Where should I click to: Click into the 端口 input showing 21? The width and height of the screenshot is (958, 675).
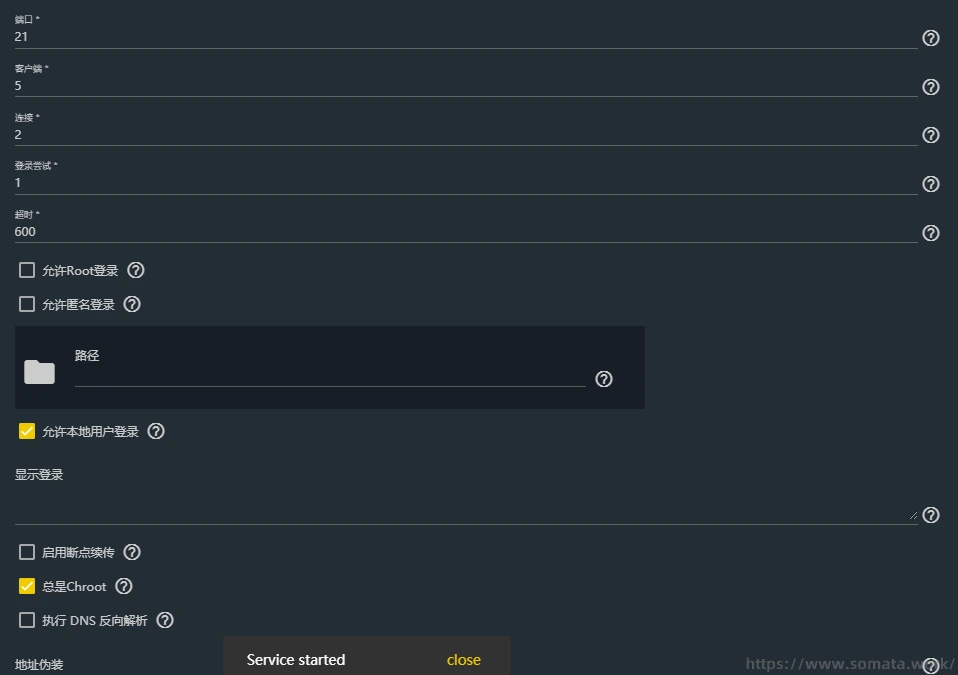pyautogui.click(x=465, y=37)
